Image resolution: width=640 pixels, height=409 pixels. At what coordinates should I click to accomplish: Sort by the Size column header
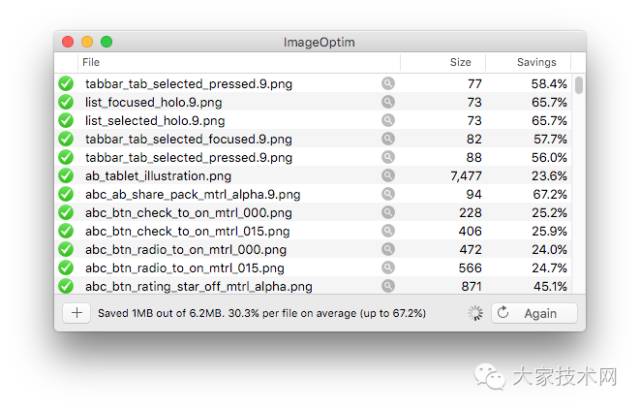(443, 62)
